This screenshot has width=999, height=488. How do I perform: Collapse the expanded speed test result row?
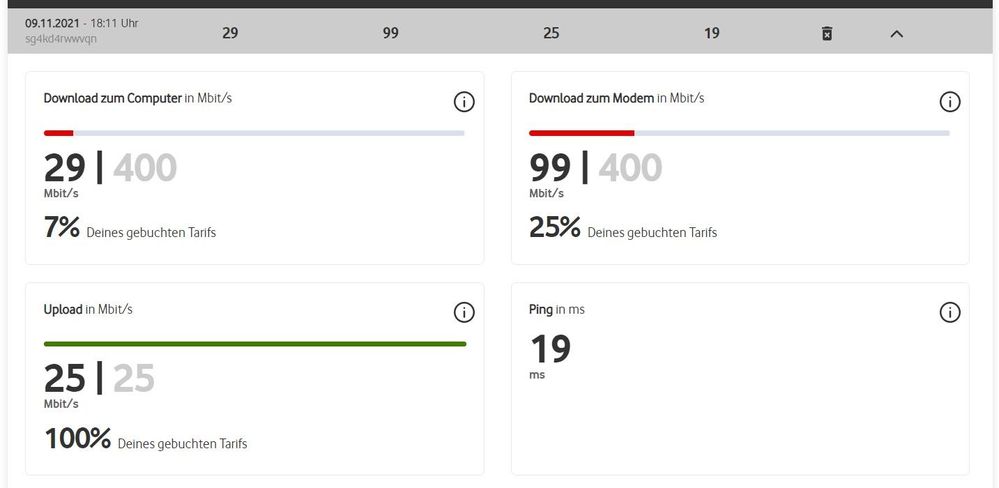tap(896, 33)
